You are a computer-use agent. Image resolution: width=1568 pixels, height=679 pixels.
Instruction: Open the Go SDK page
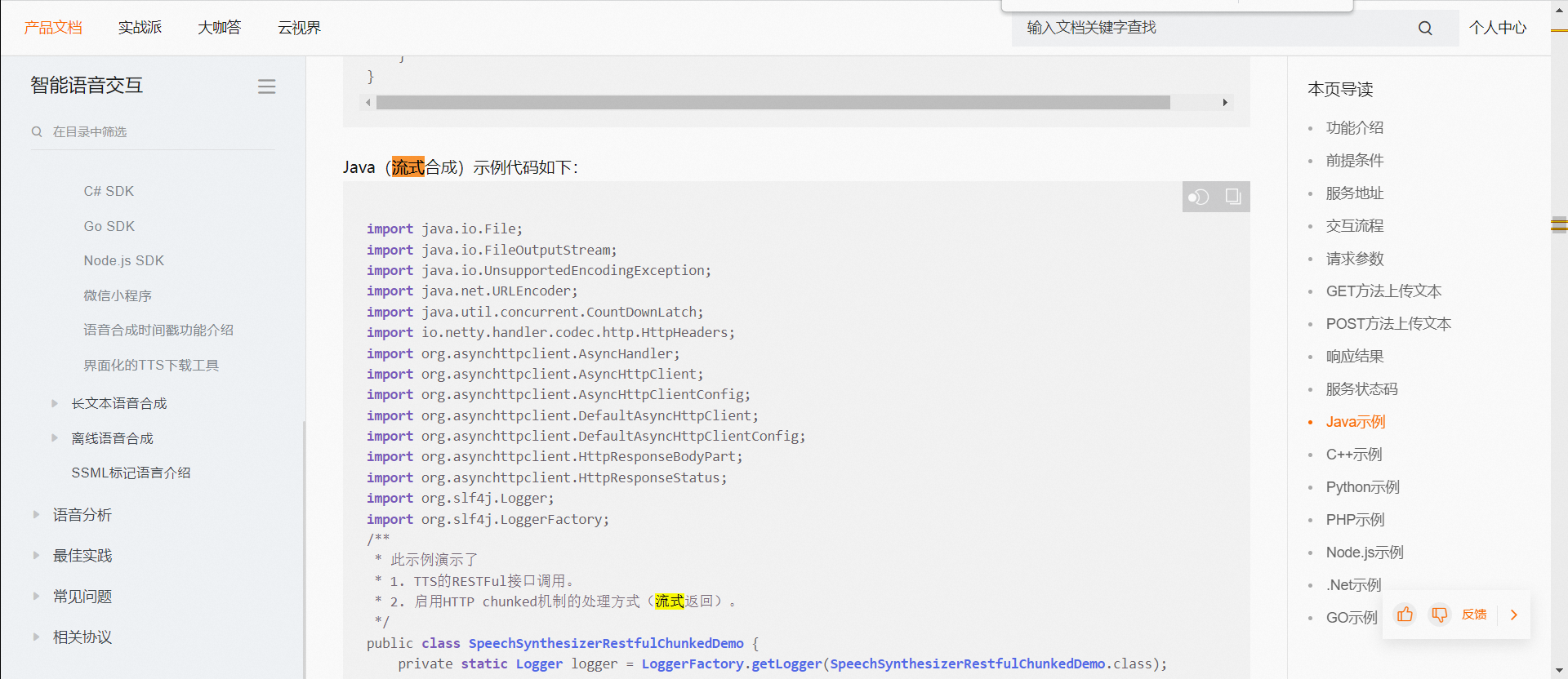pos(109,226)
